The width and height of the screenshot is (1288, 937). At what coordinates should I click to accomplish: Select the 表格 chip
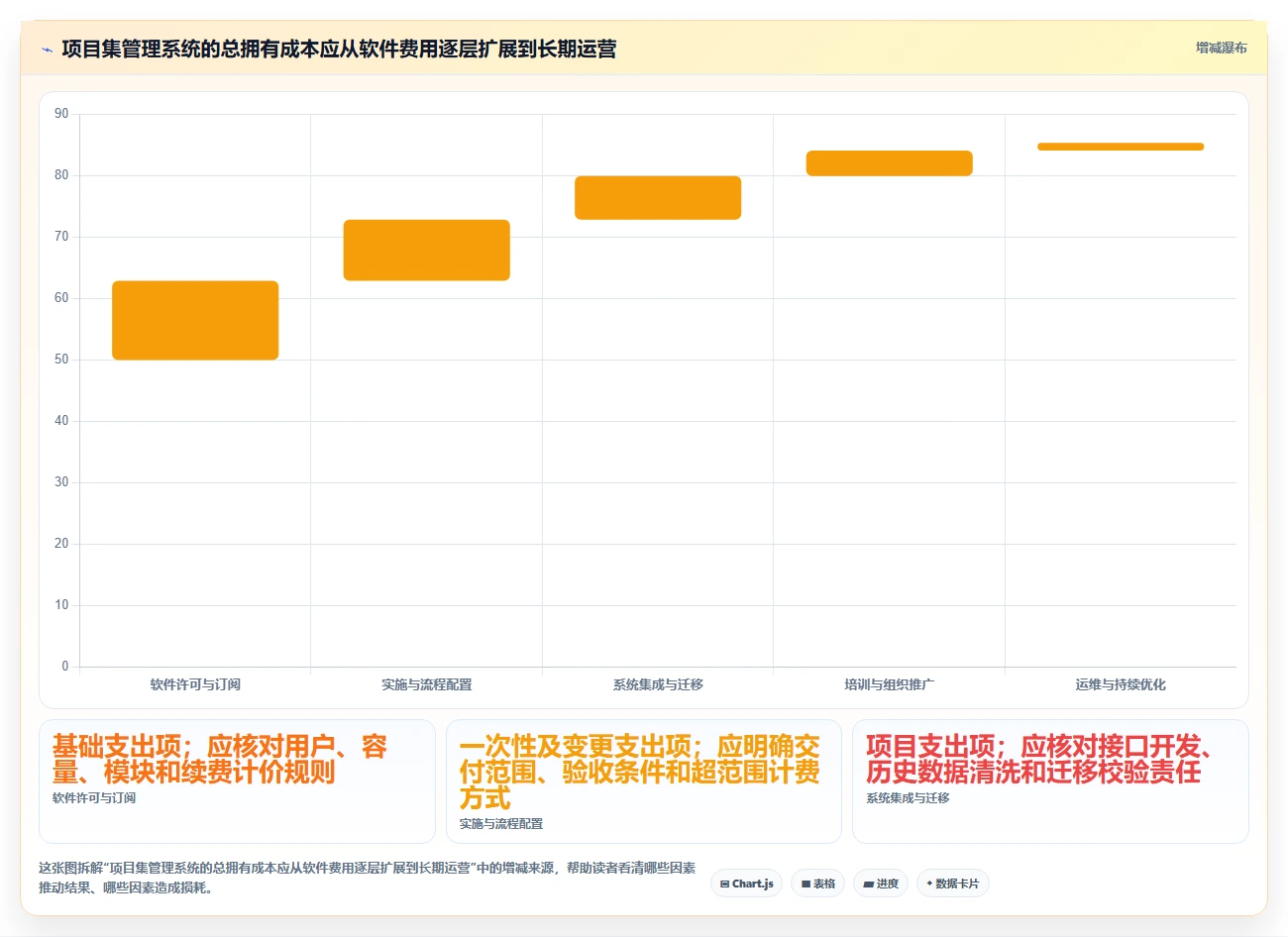[x=817, y=884]
